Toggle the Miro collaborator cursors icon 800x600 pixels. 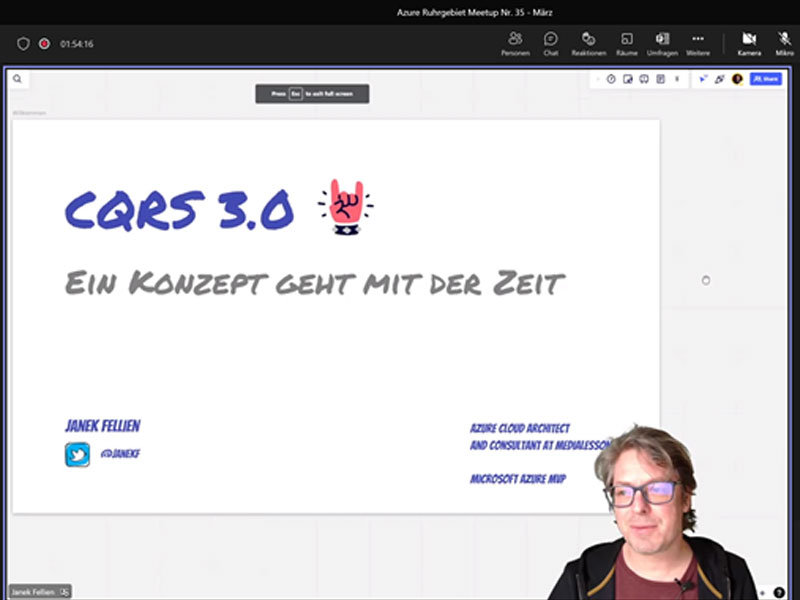[703, 79]
